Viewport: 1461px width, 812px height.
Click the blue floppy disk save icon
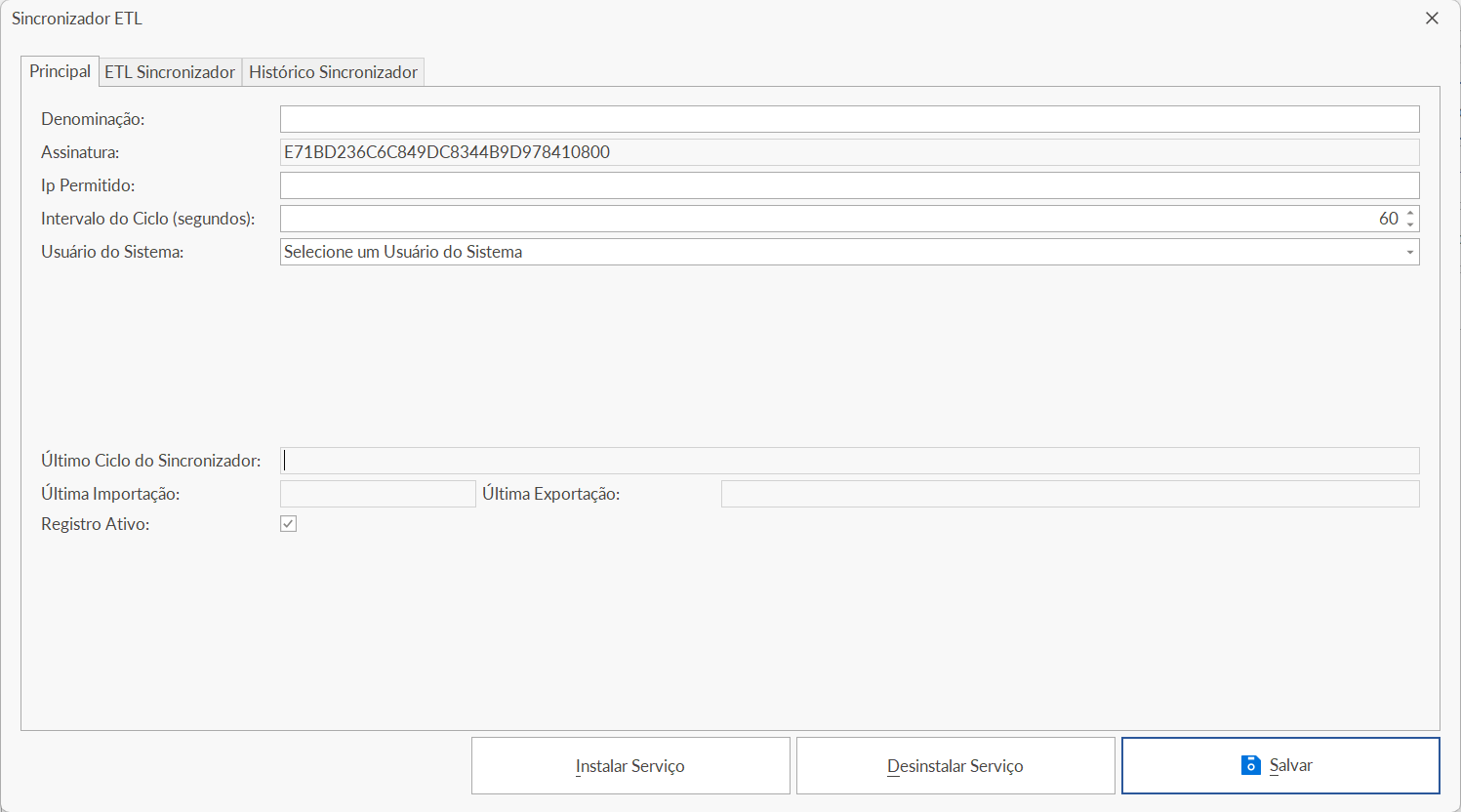coord(1250,765)
